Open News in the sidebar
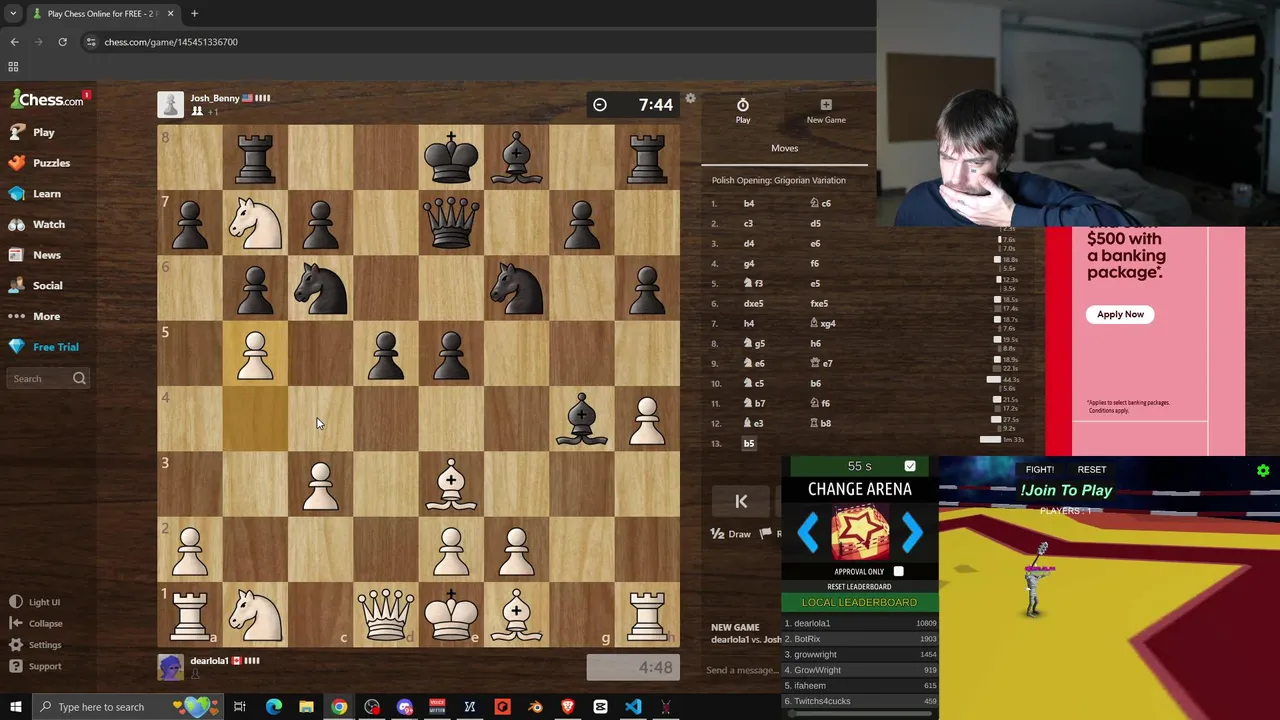 pyautogui.click(x=35, y=255)
